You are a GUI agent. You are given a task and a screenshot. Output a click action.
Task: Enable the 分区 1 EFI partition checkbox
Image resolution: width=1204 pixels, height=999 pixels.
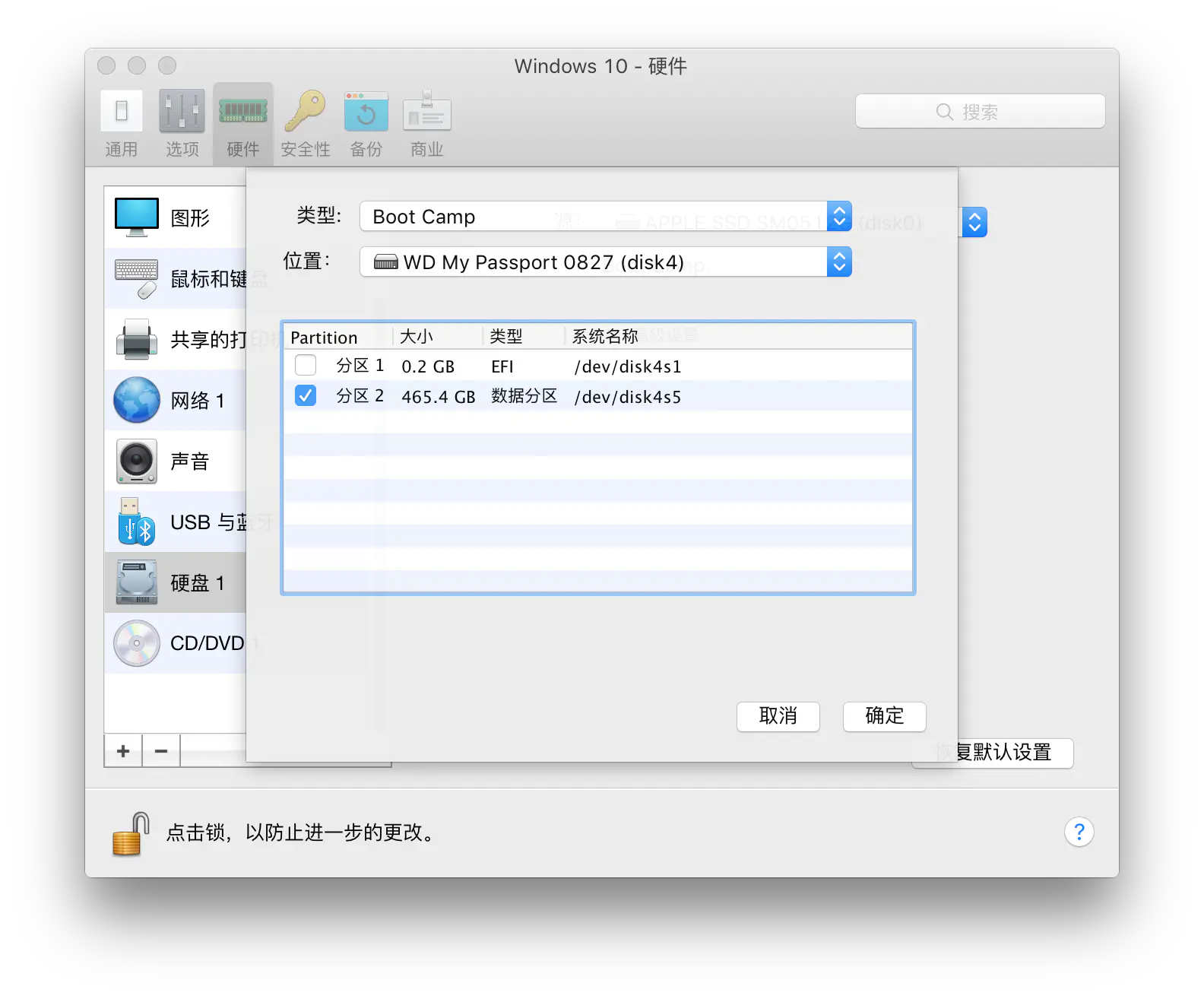306,366
